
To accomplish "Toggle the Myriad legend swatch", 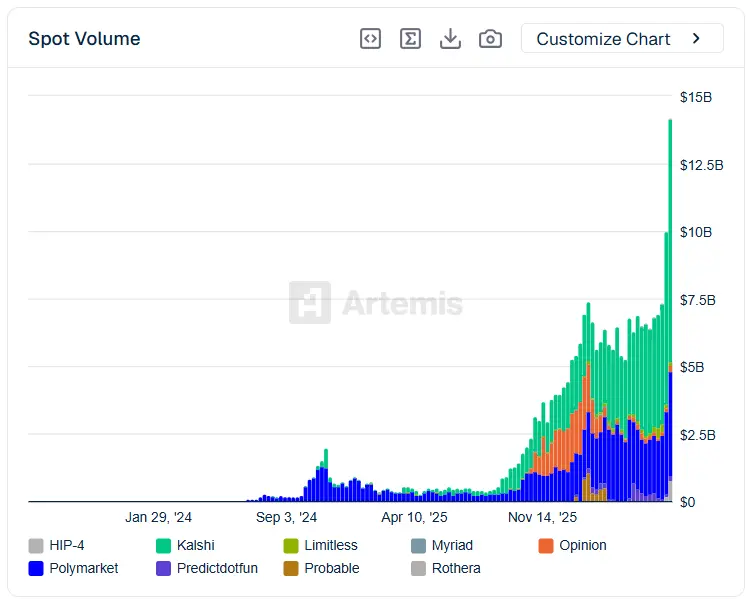I will coord(418,545).
